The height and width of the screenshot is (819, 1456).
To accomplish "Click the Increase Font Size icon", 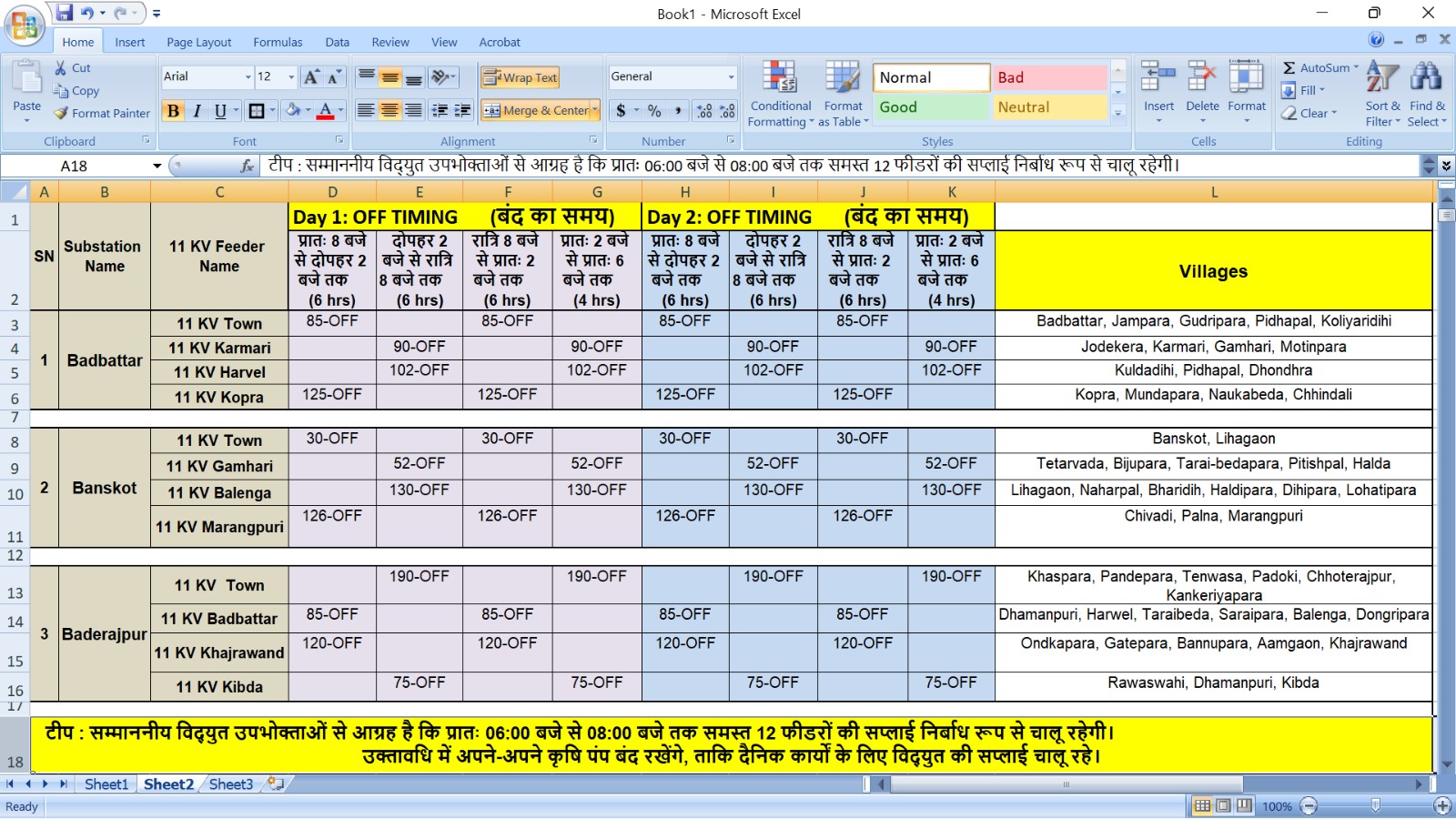I will tap(311, 77).
